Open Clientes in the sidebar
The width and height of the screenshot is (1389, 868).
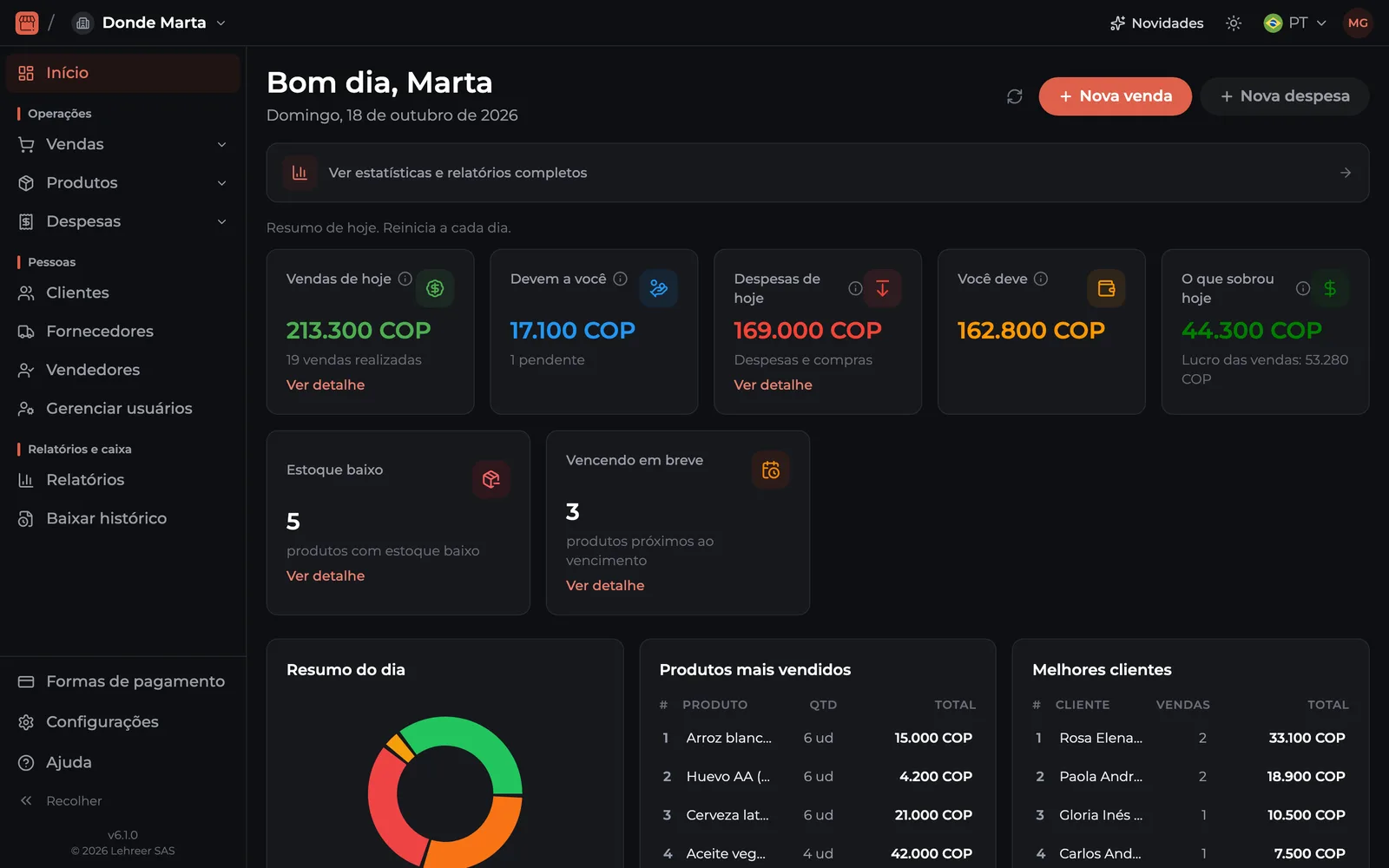123,293
